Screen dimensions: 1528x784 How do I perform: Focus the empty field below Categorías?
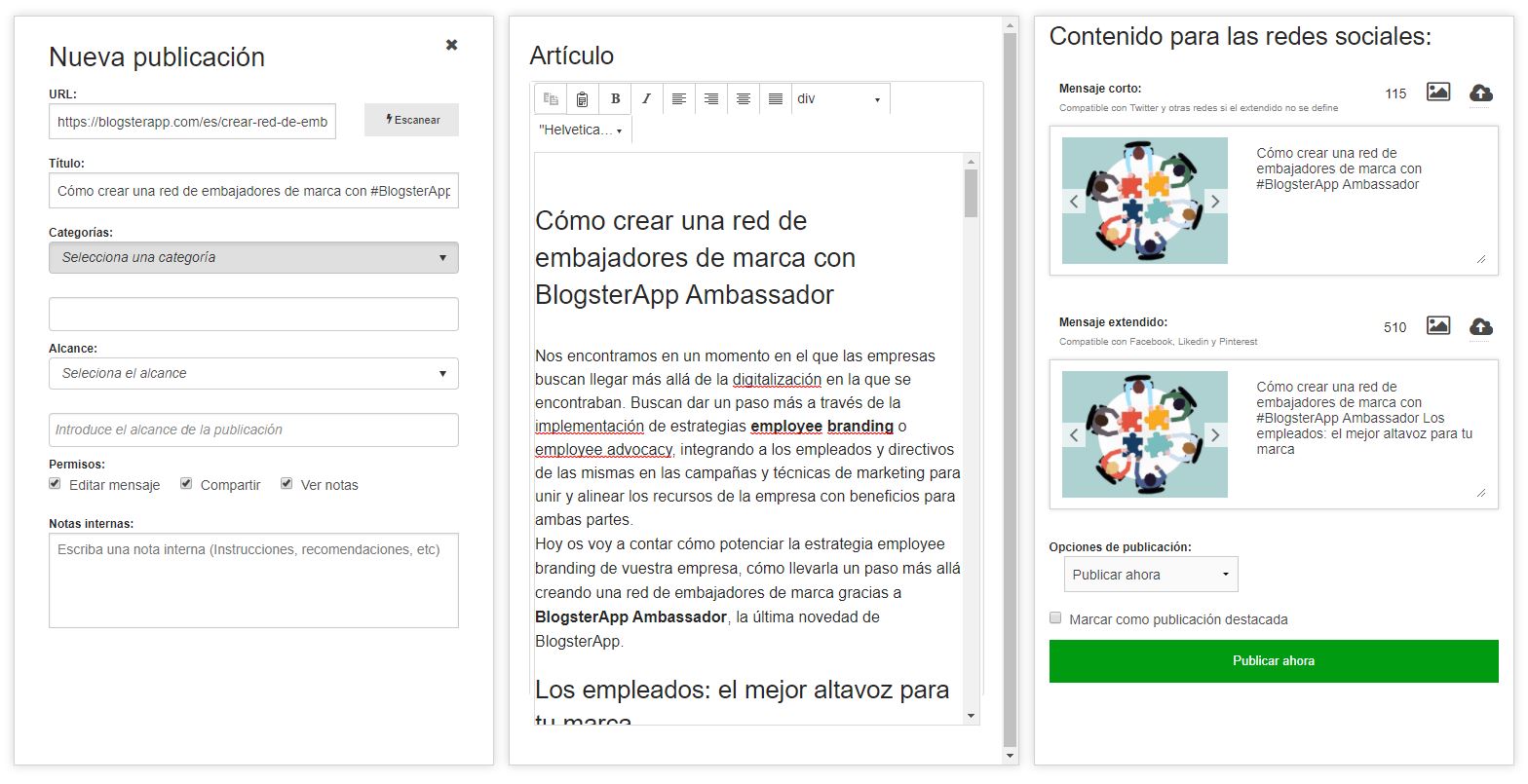pyautogui.click(x=253, y=315)
